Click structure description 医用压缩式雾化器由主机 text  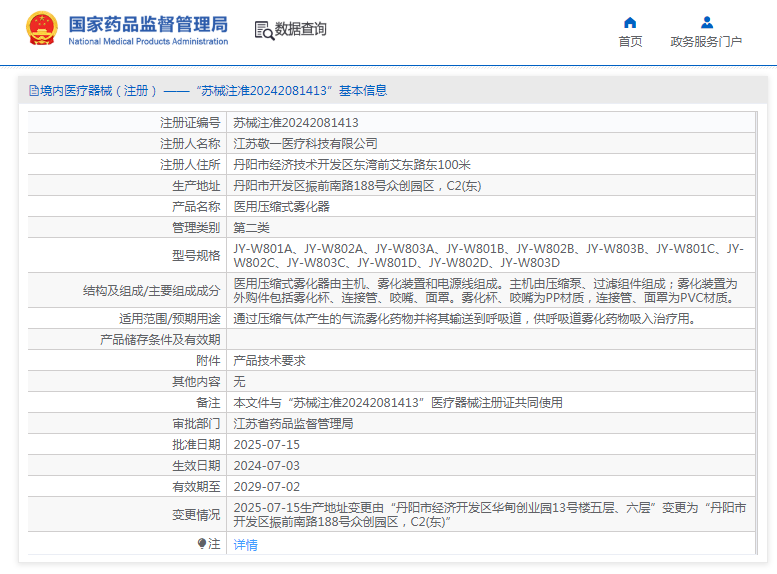point(486,290)
